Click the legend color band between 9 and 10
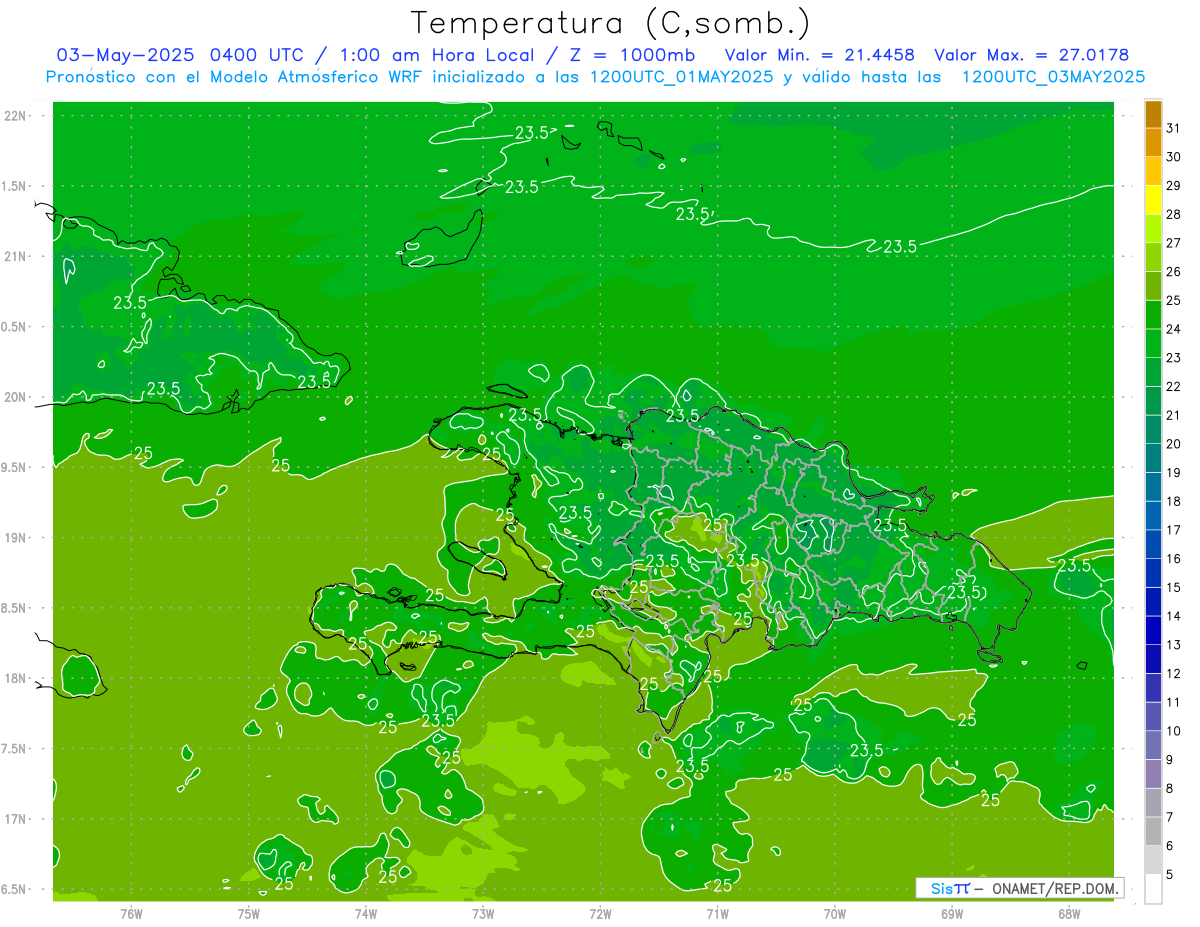The height and width of the screenshot is (927, 1200). (x=1153, y=746)
